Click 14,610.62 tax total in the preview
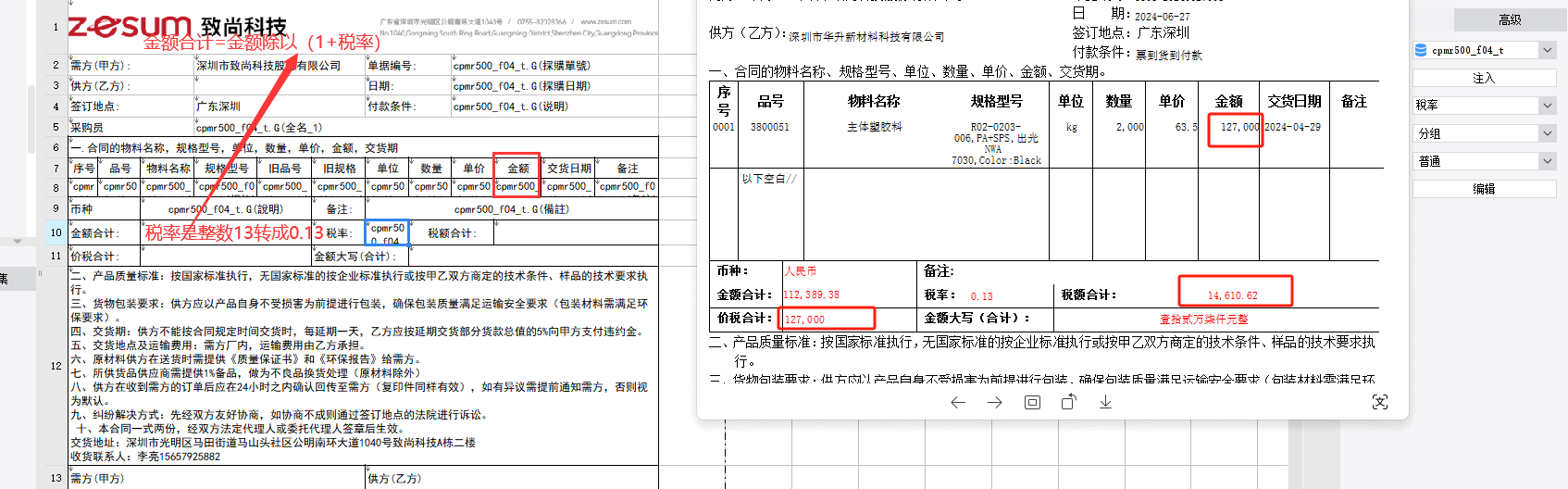This screenshot has width=1568, height=489. (x=1233, y=296)
